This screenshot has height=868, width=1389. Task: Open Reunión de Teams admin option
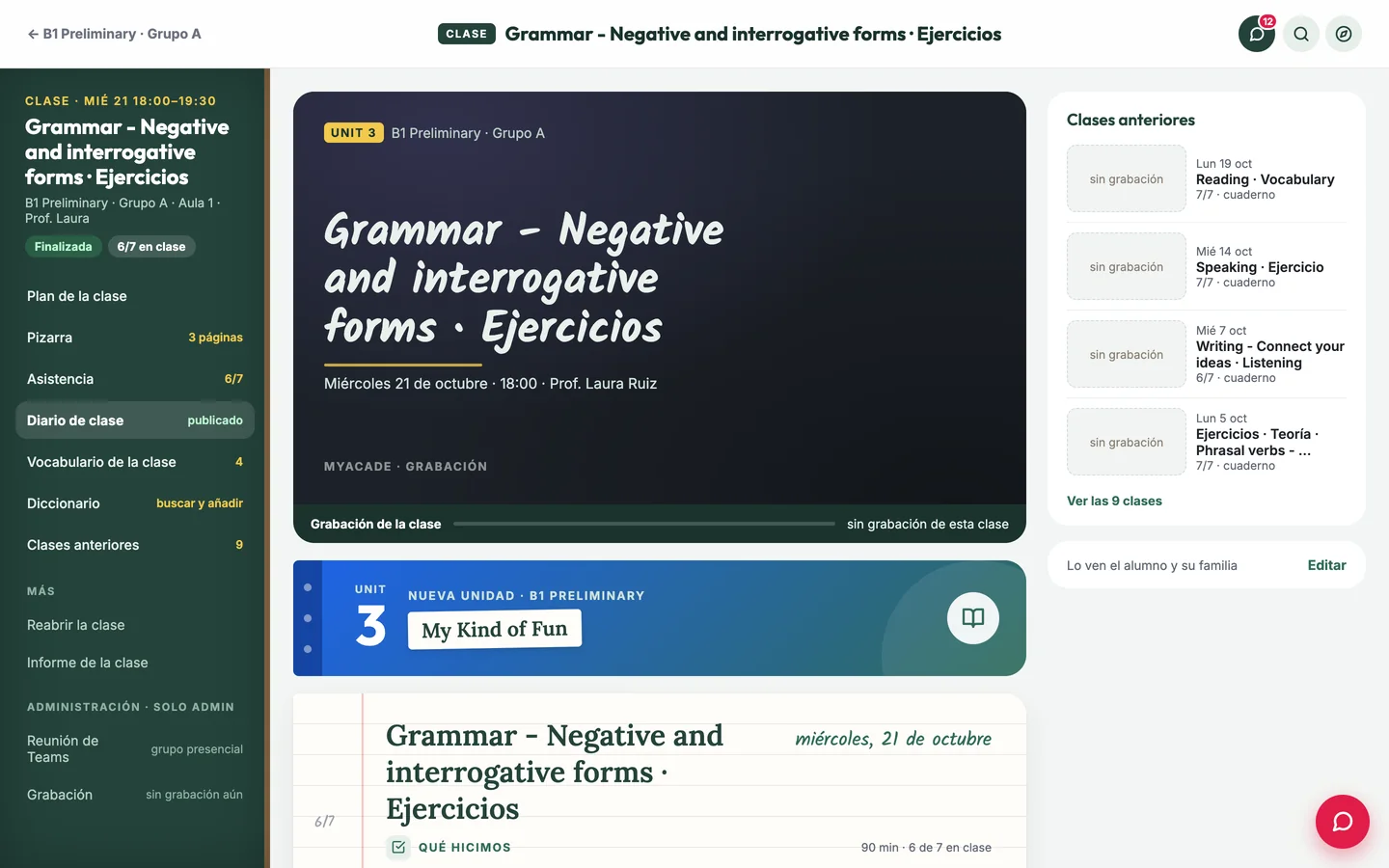coord(135,748)
